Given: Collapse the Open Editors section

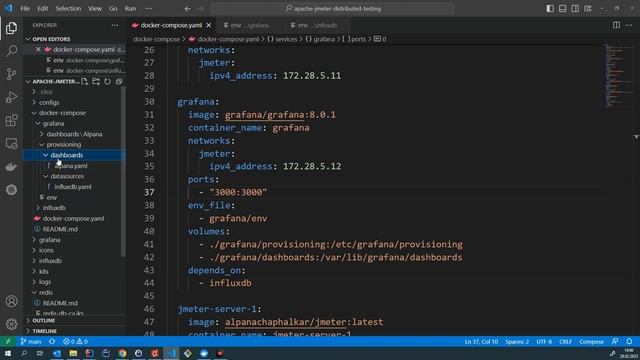Looking at the screenshot, I should point(28,39).
